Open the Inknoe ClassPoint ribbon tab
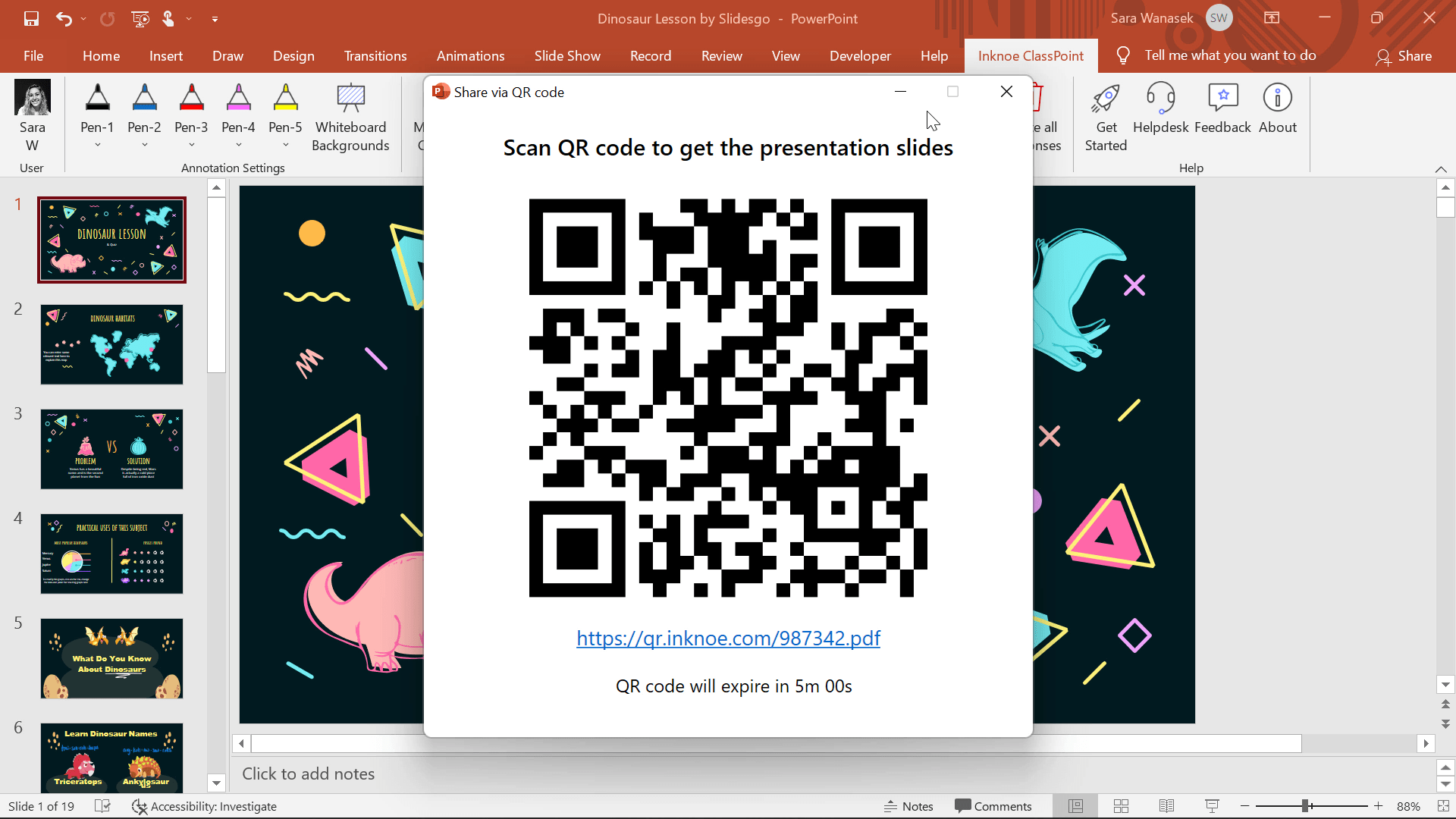The height and width of the screenshot is (819, 1456). tap(1031, 55)
